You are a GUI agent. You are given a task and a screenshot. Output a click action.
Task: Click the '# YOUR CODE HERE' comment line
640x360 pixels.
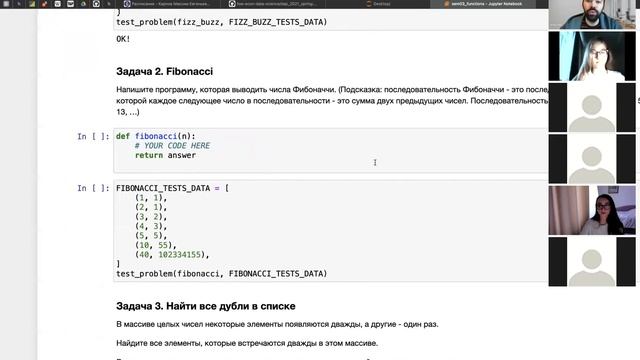point(172,146)
